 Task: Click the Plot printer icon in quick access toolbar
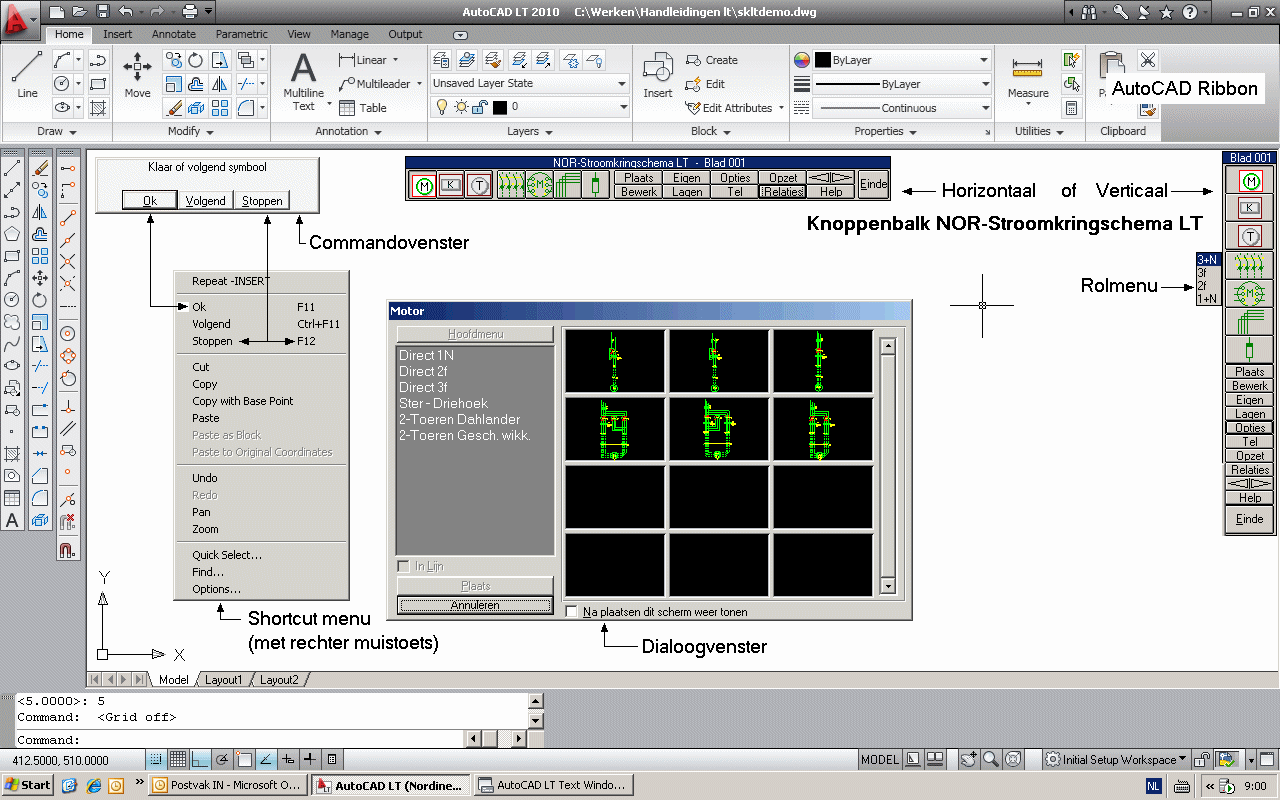click(190, 12)
